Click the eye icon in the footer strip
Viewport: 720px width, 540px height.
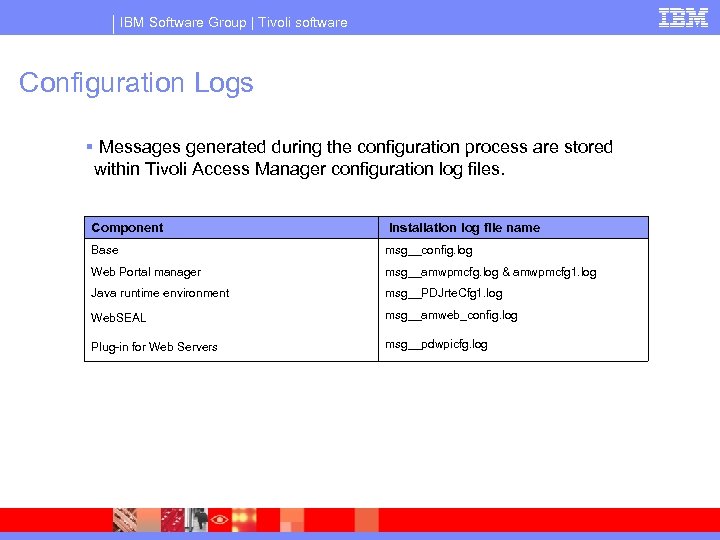219,520
